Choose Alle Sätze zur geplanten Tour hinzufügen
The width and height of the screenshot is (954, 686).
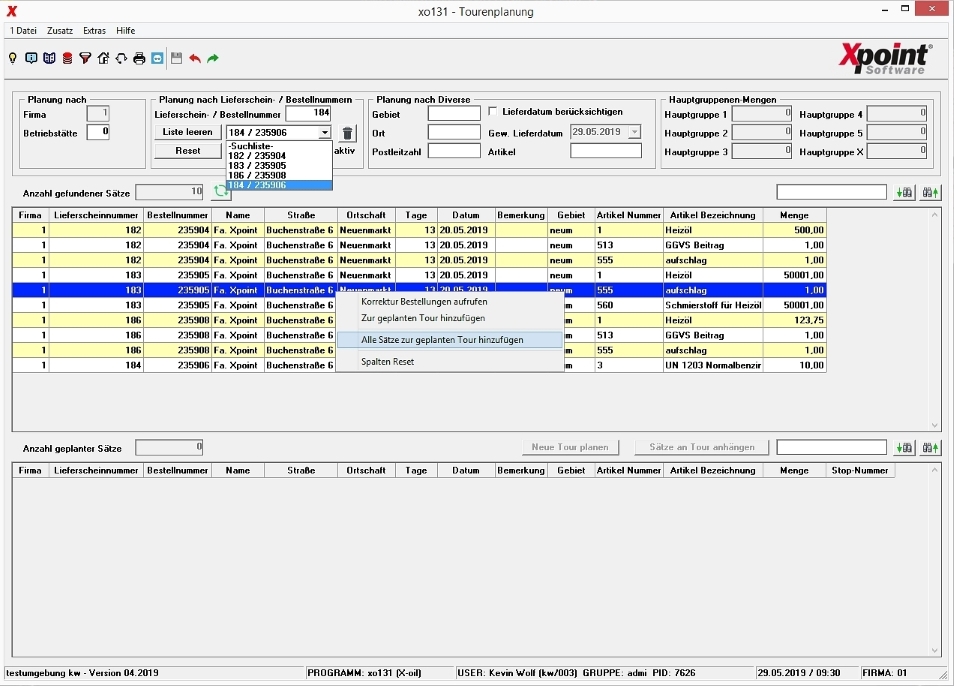click(x=450, y=340)
